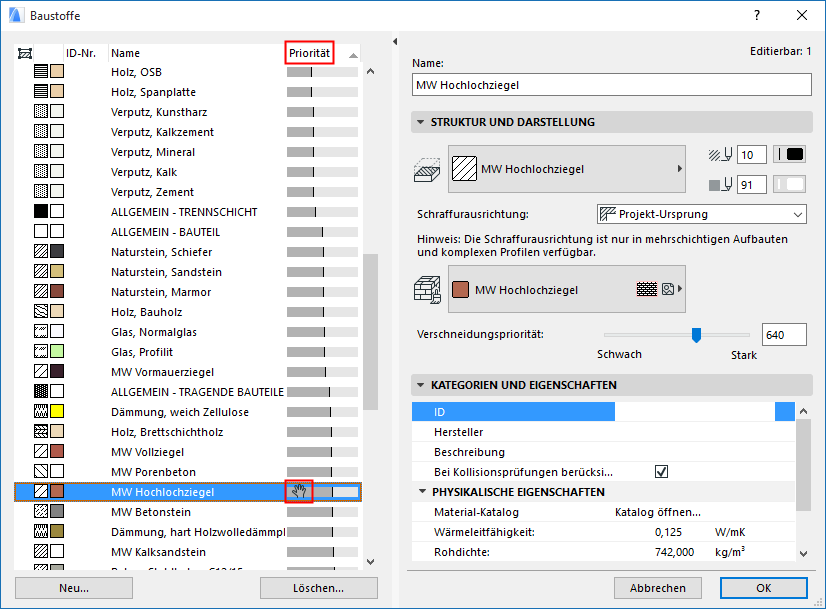Click the Abbrechen button

point(658,588)
